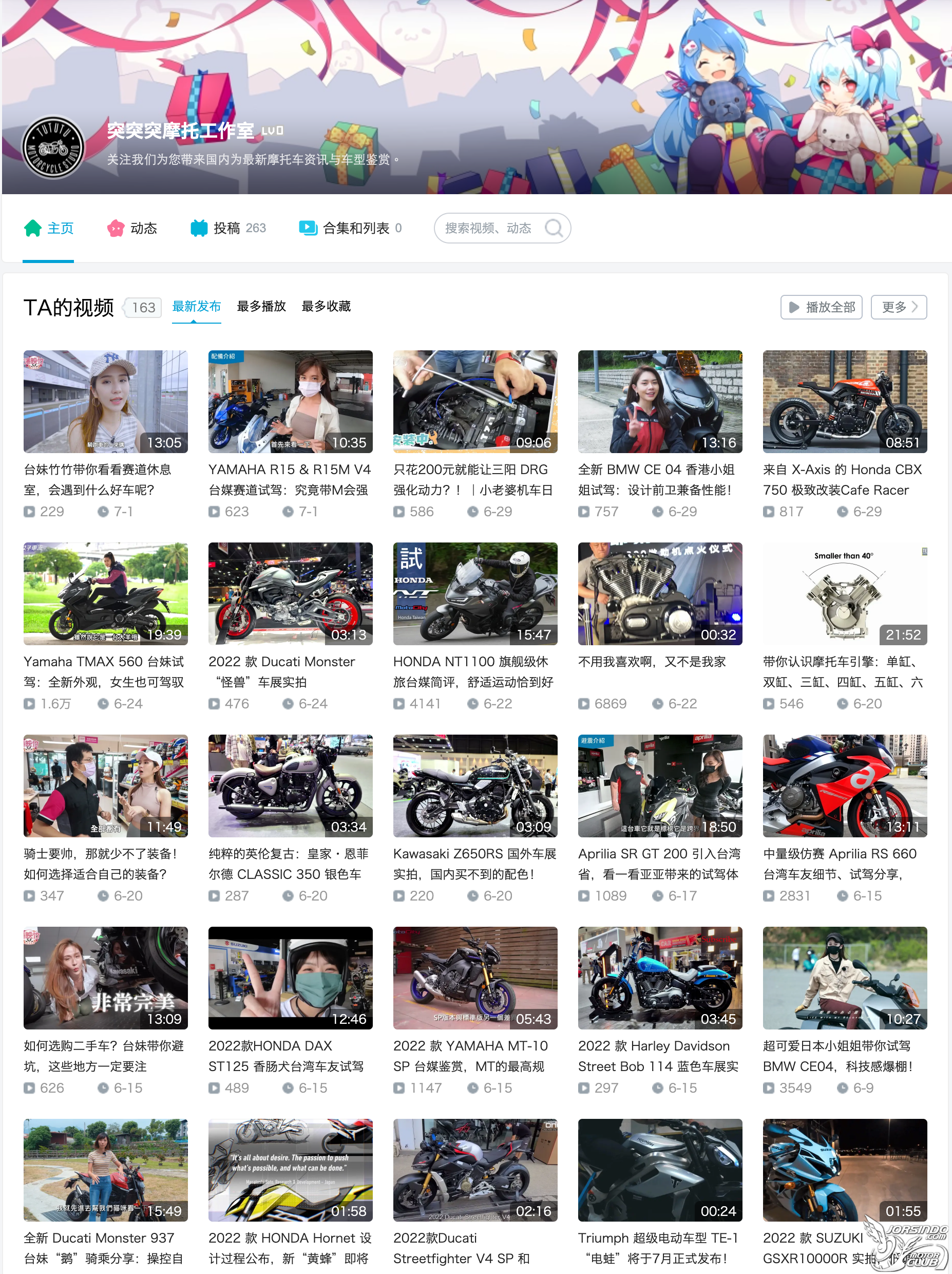Image resolution: width=952 pixels, height=1274 pixels.
Task: Open the Triumph TE-1 00:24 thumbnail
Action: pos(660,1170)
